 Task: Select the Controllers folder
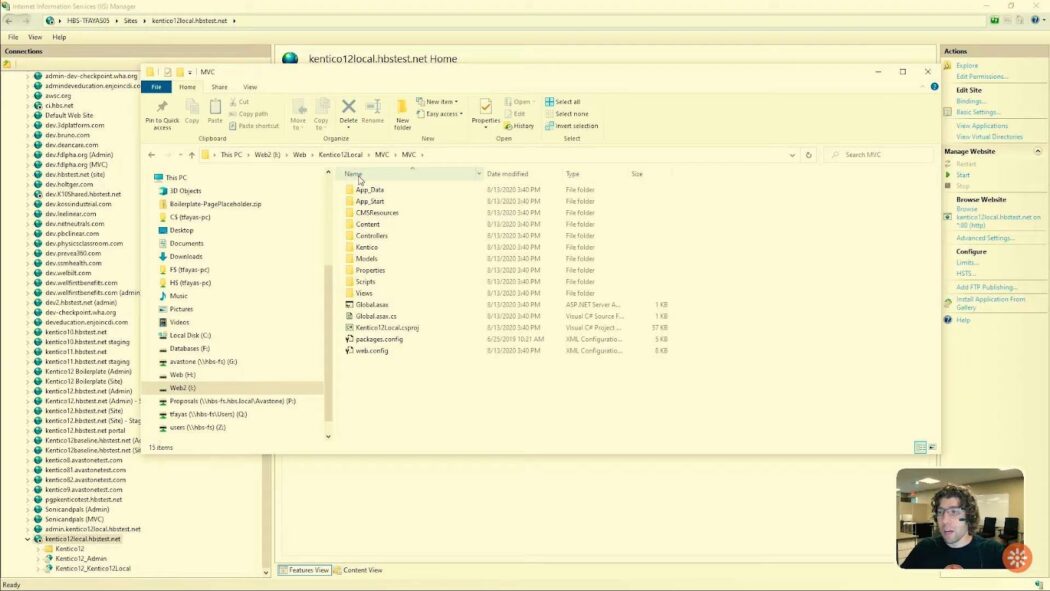[x=372, y=236]
